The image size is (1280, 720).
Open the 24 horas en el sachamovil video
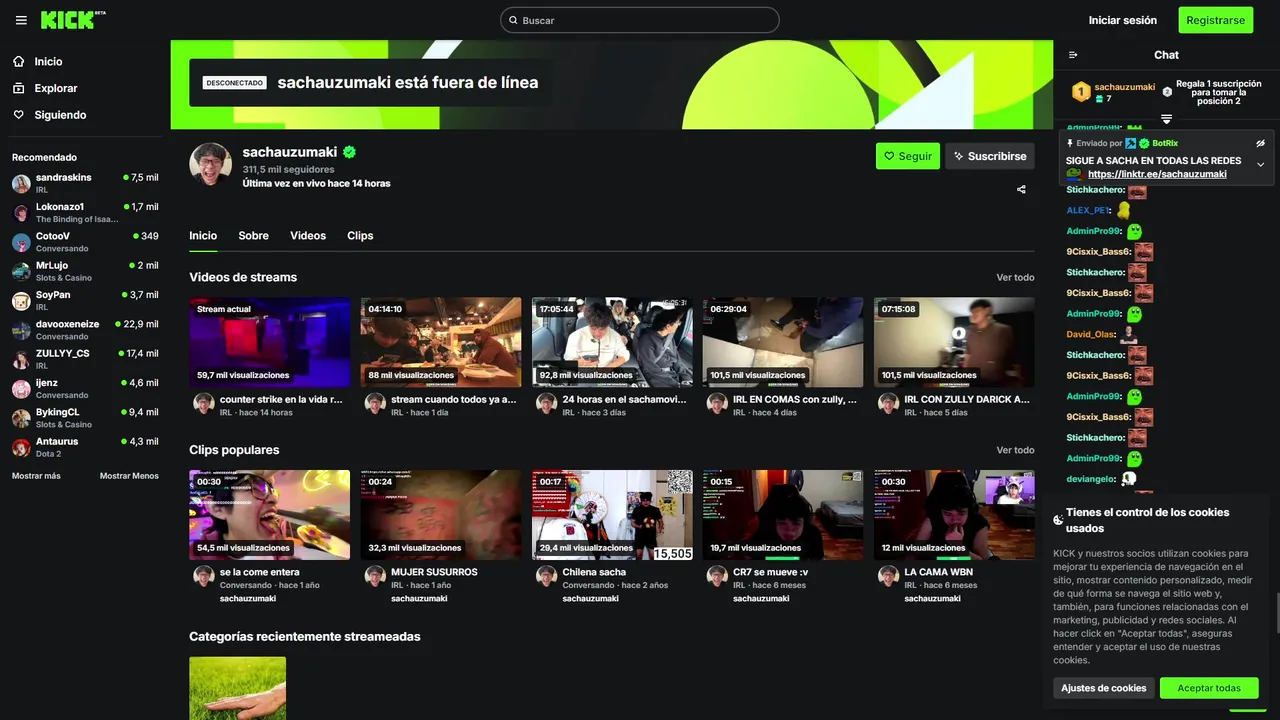(x=612, y=342)
